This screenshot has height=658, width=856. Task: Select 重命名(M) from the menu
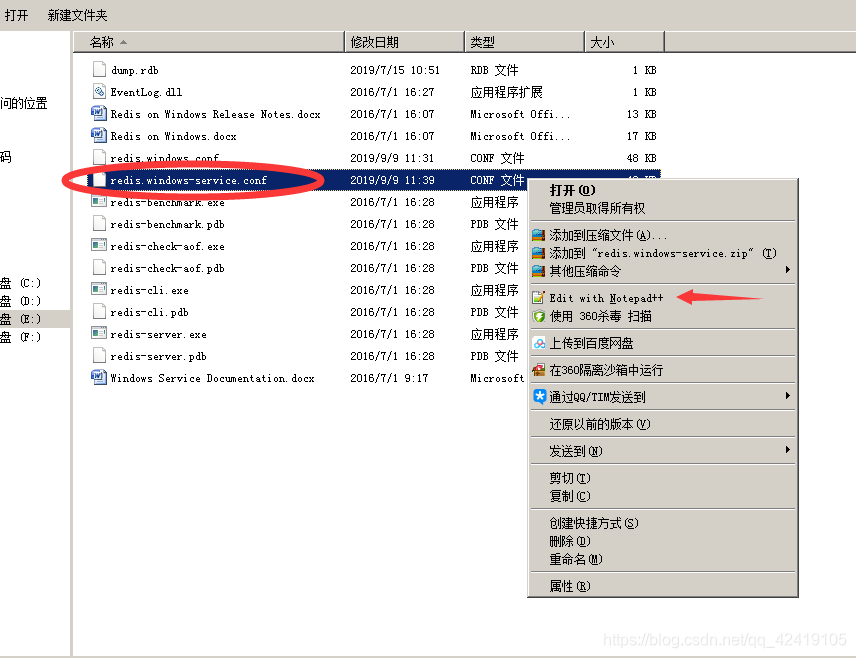pyautogui.click(x=663, y=559)
